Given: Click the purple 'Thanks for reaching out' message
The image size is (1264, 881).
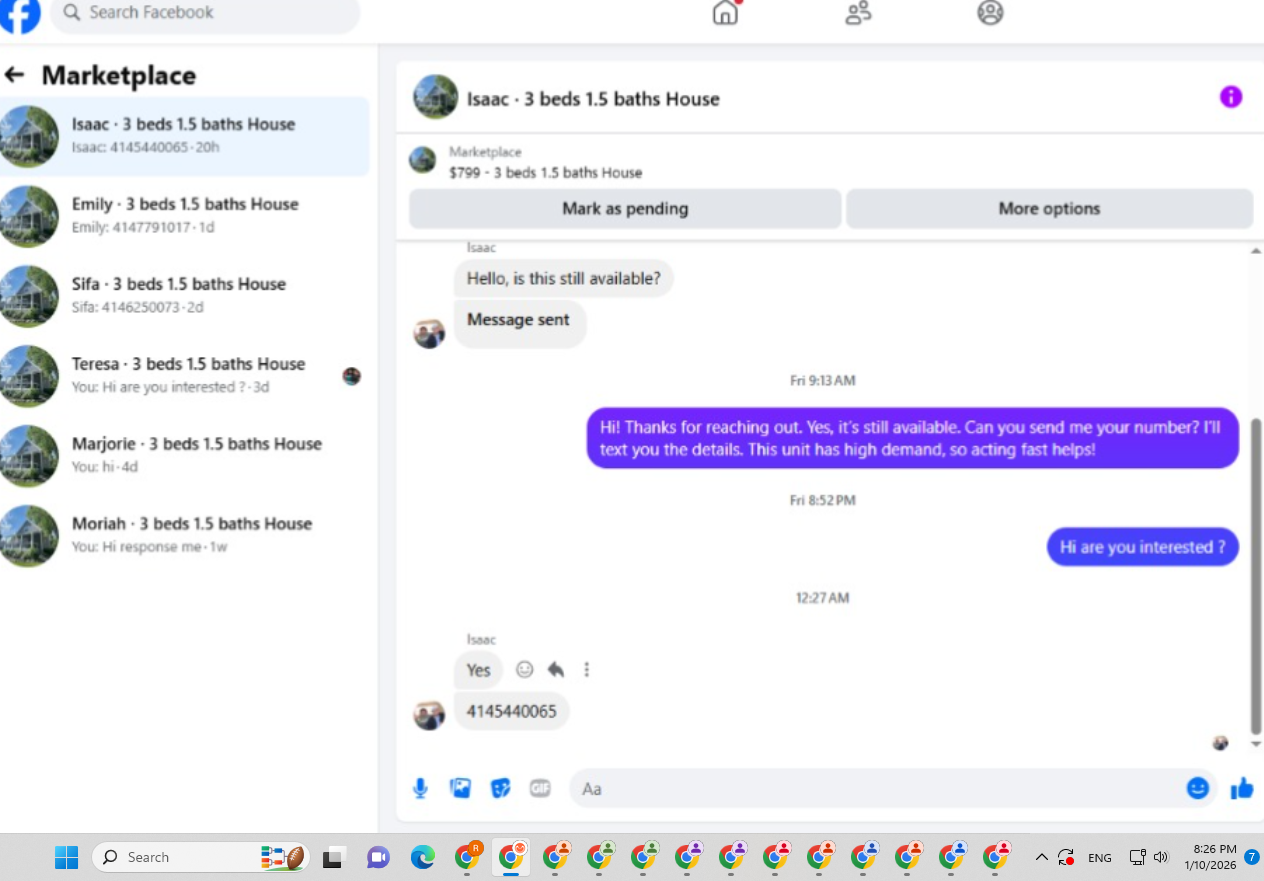Looking at the screenshot, I should (912, 438).
